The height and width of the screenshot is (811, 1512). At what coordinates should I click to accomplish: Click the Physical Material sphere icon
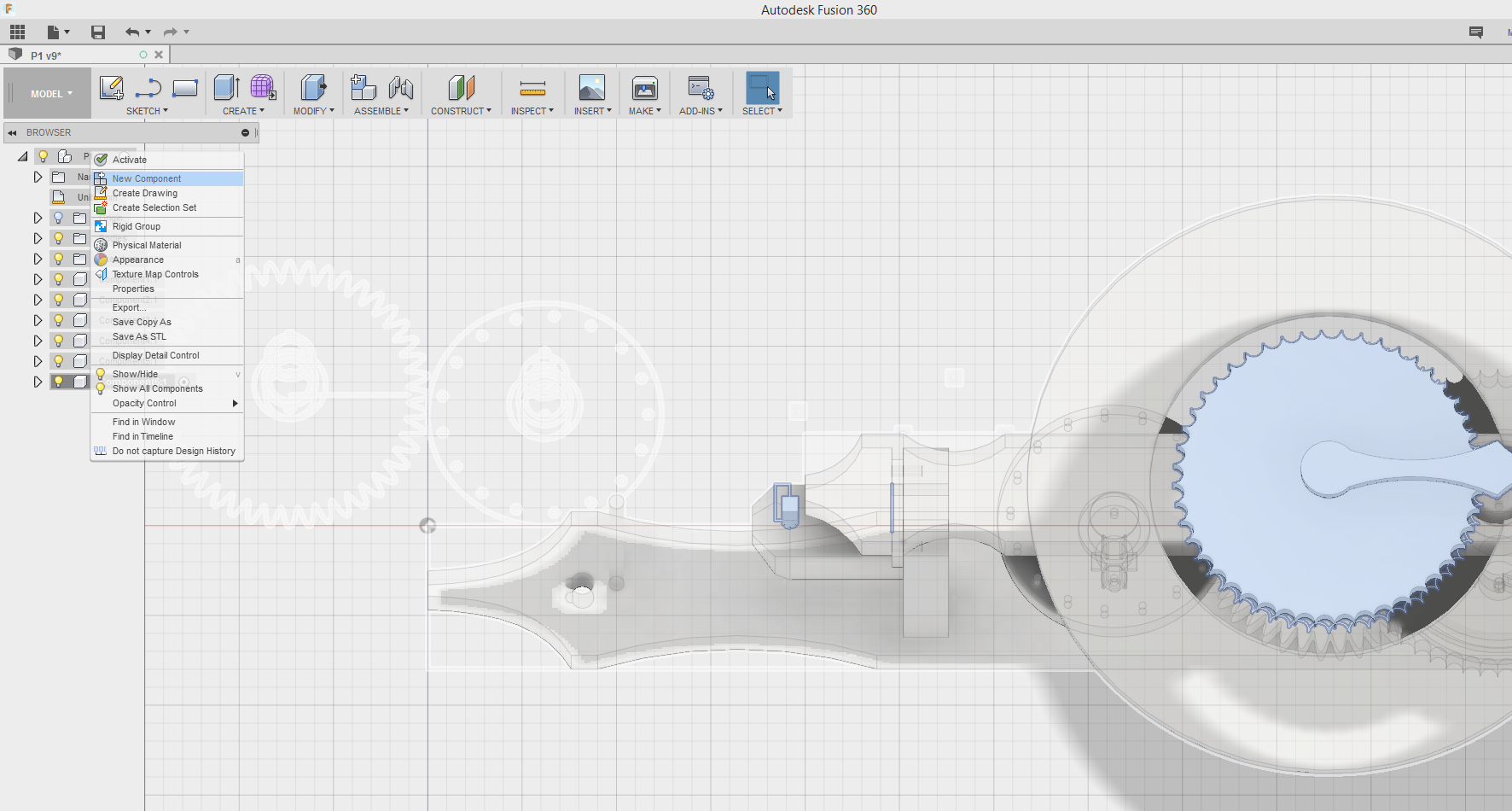coord(101,245)
